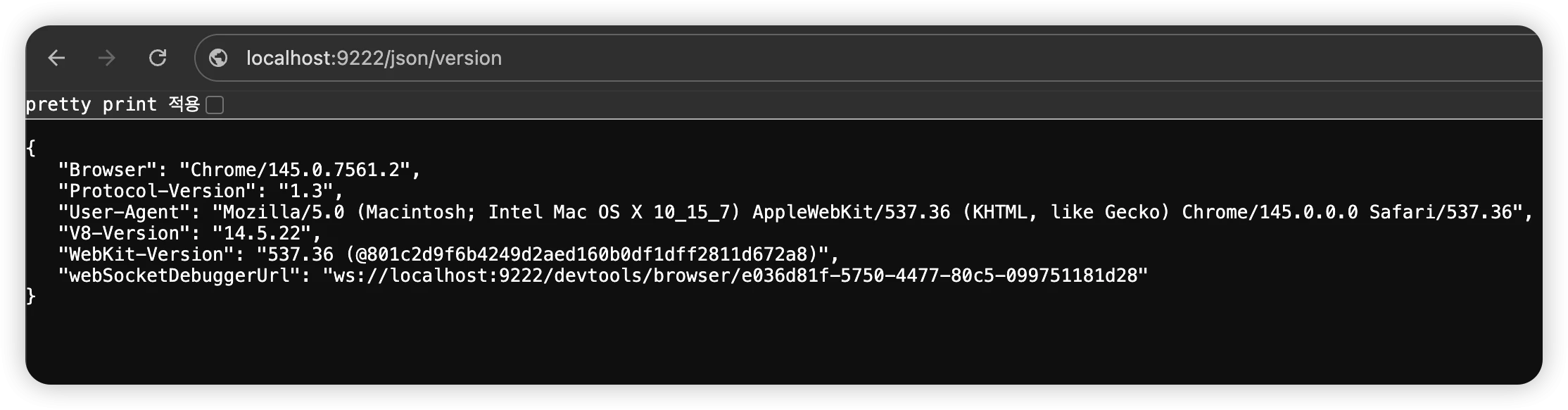The height and width of the screenshot is (410, 1568).
Task: Click the ws://localhost:9222 devtools browser URL
Action: (x=735, y=275)
